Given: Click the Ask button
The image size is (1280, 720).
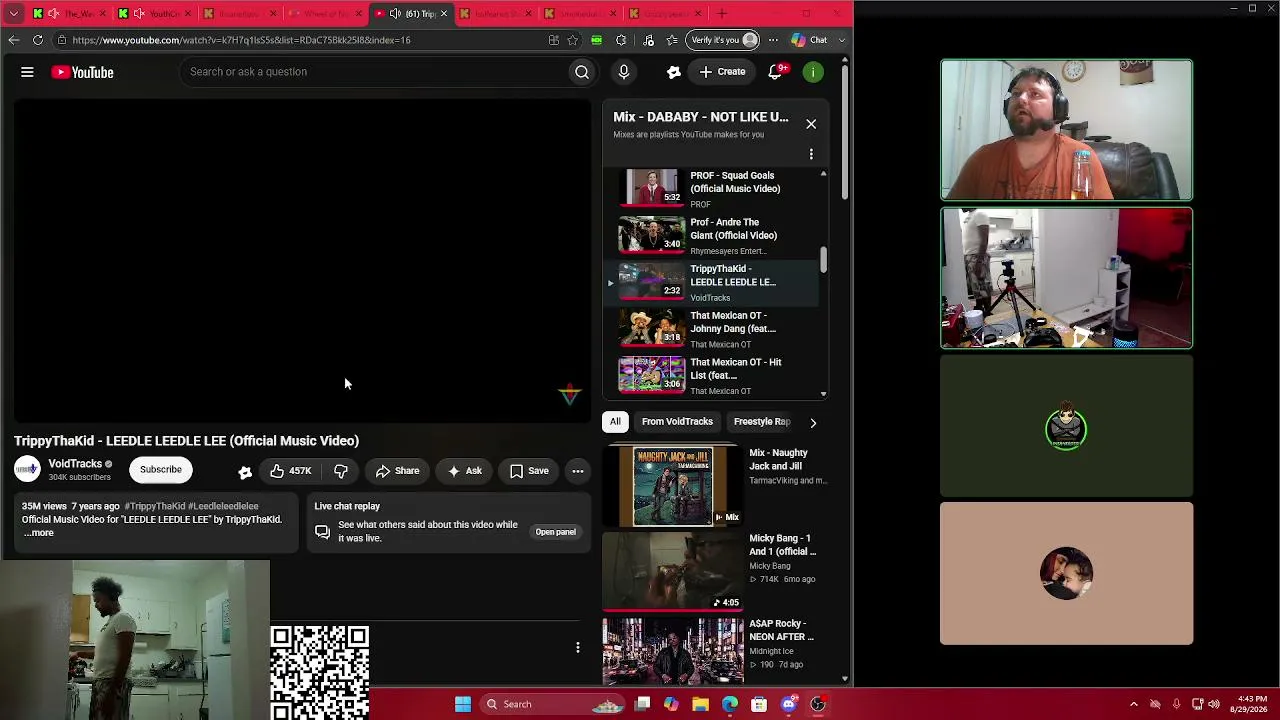Looking at the screenshot, I should pos(464,471).
